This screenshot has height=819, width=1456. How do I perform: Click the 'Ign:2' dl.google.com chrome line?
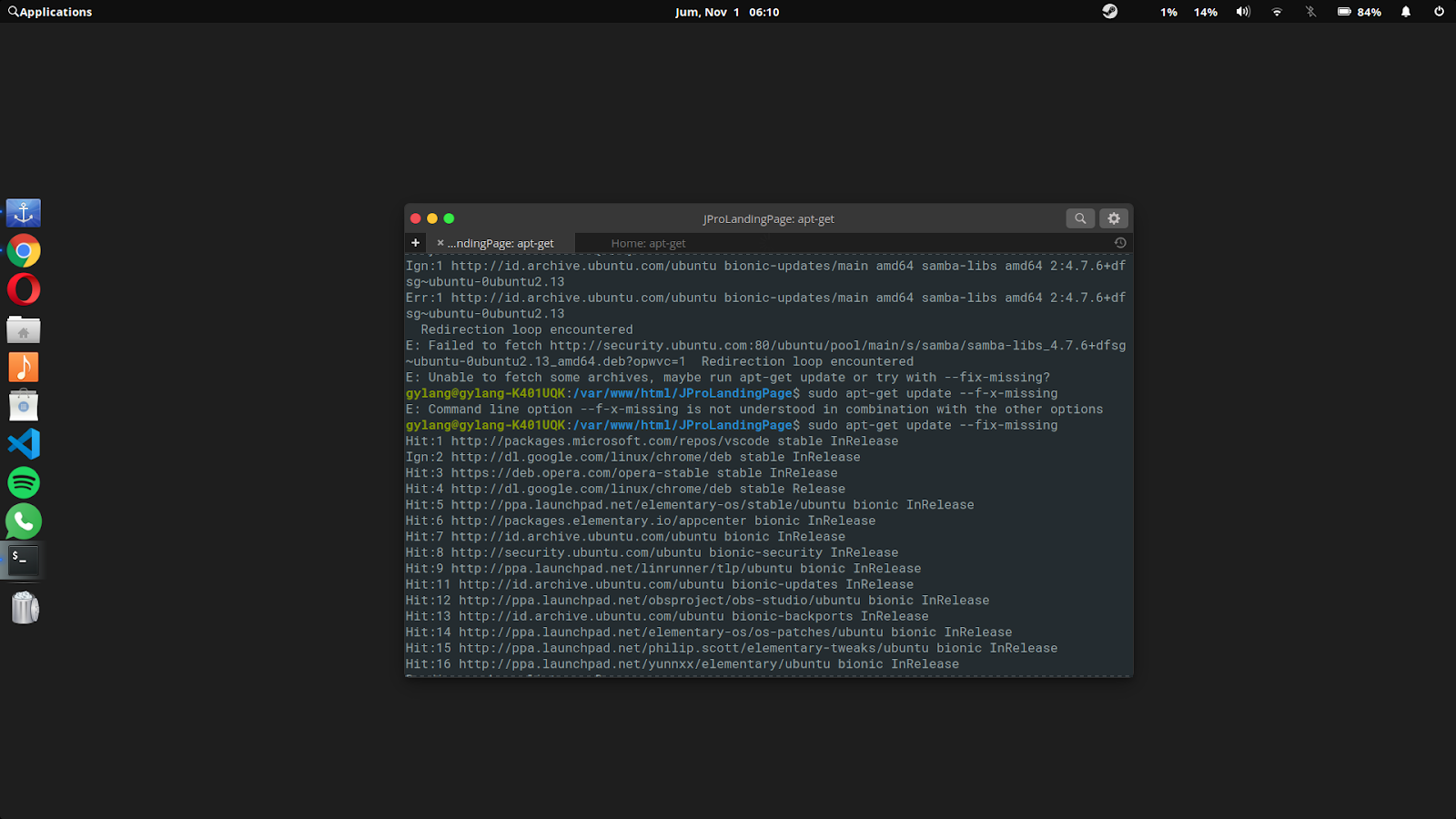coord(633,457)
